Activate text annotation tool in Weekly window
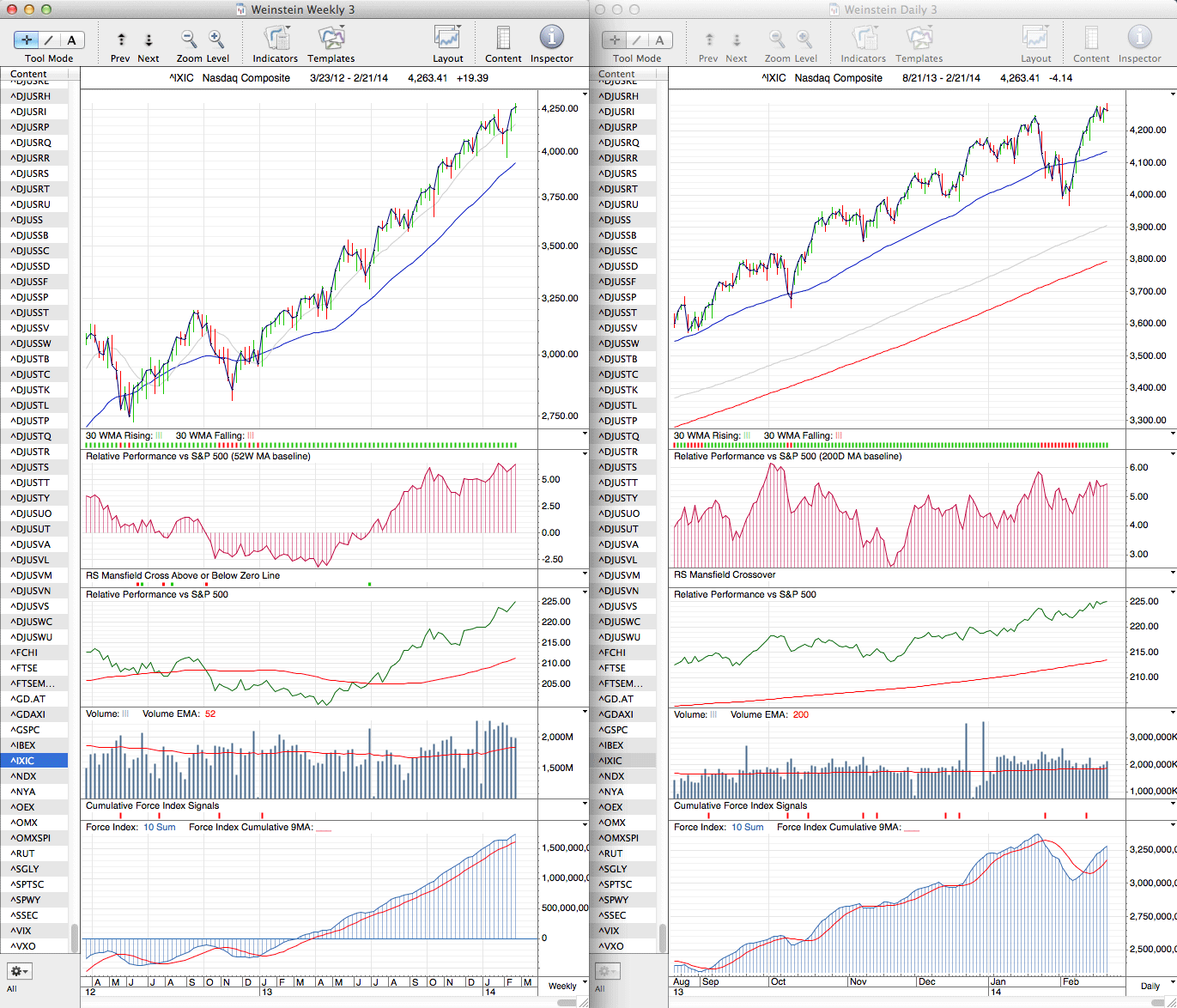The width and height of the screenshot is (1177, 1008). (x=71, y=39)
